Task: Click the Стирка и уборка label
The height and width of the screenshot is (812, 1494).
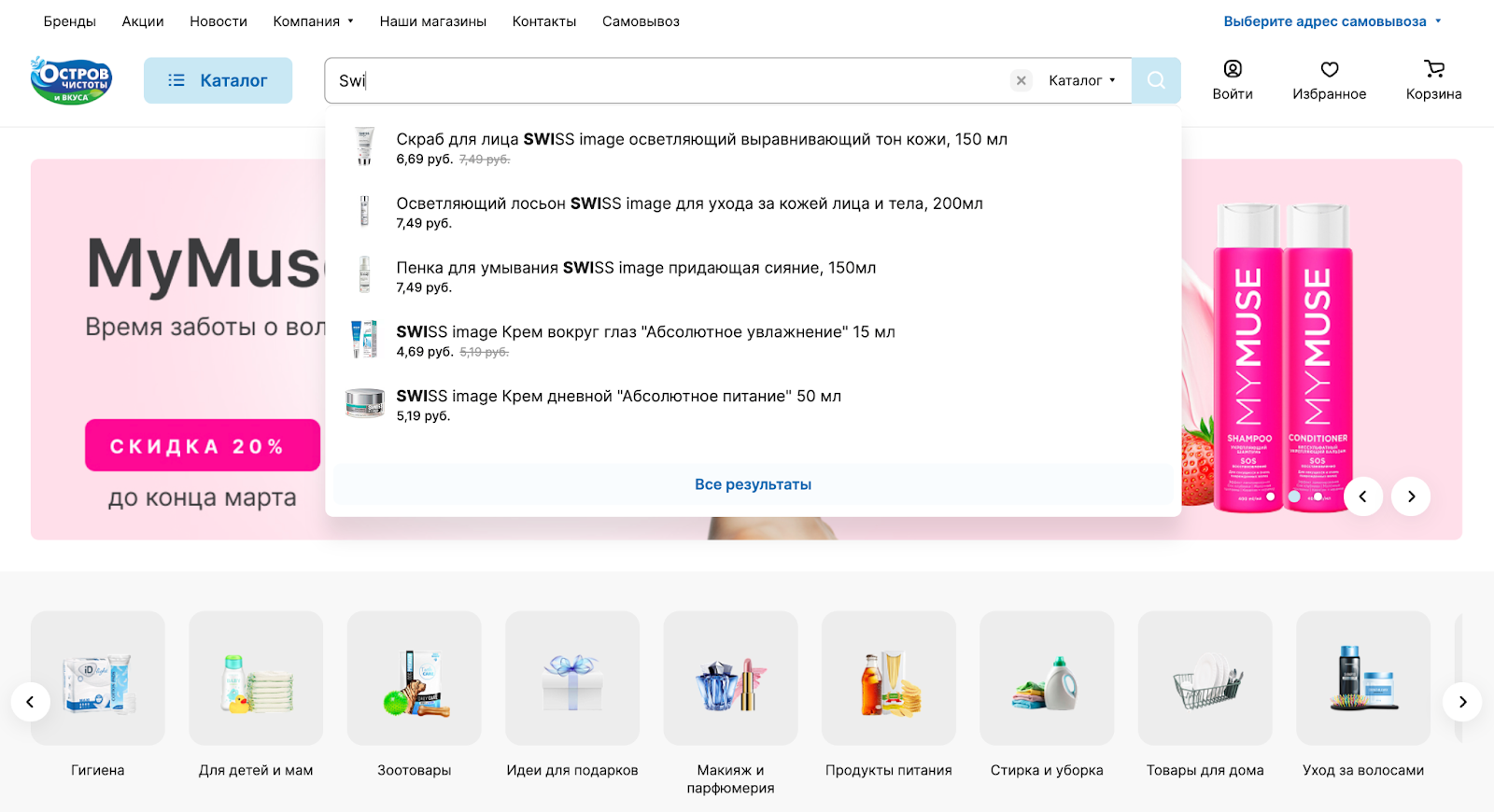Action: 1047,770
